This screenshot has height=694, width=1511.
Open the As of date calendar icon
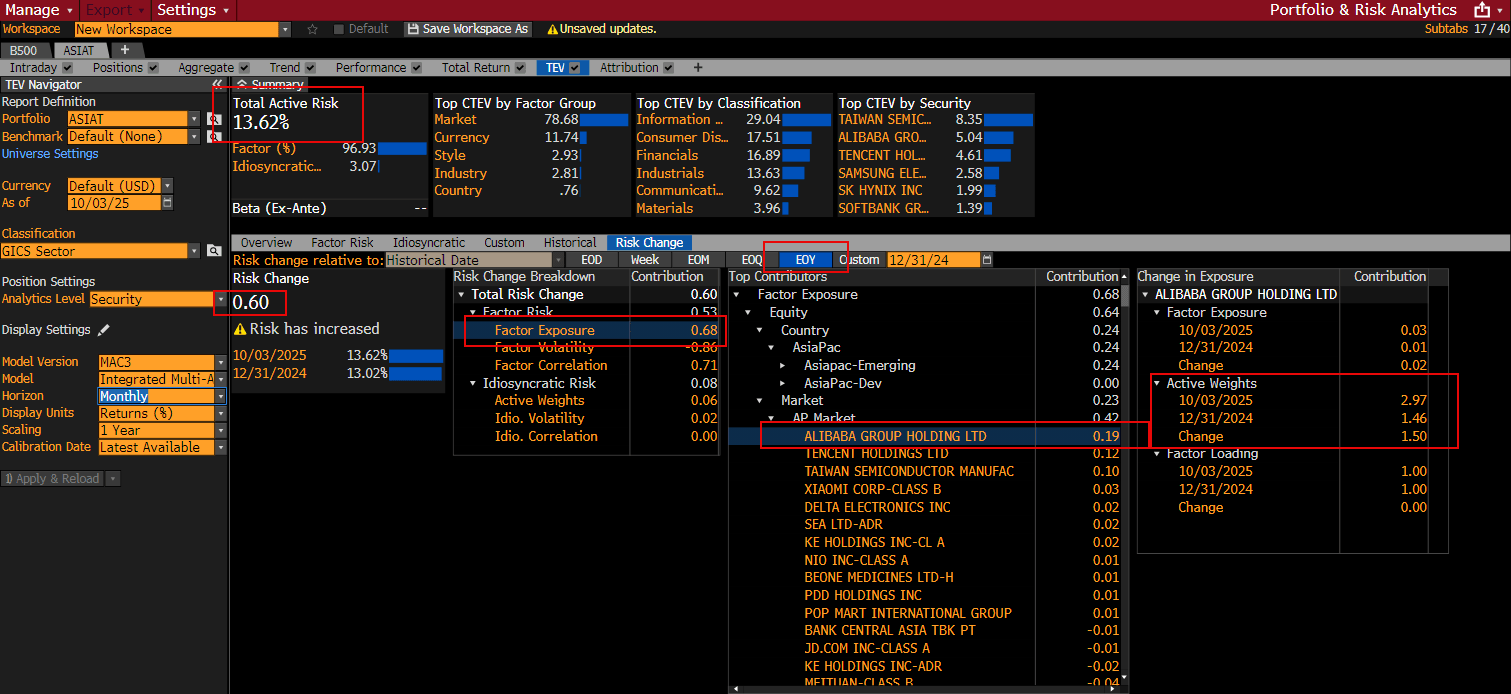[167, 202]
